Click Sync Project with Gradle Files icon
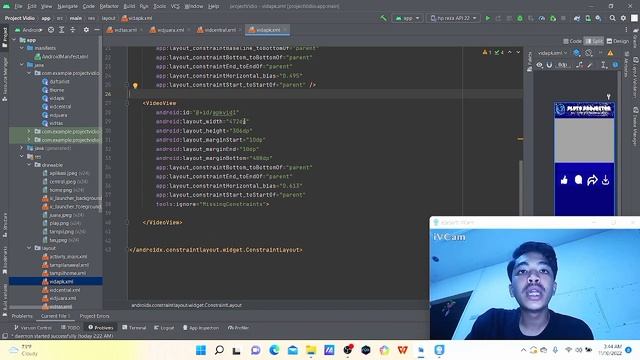Viewport: 640px width, 360px height. [x=577, y=18]
